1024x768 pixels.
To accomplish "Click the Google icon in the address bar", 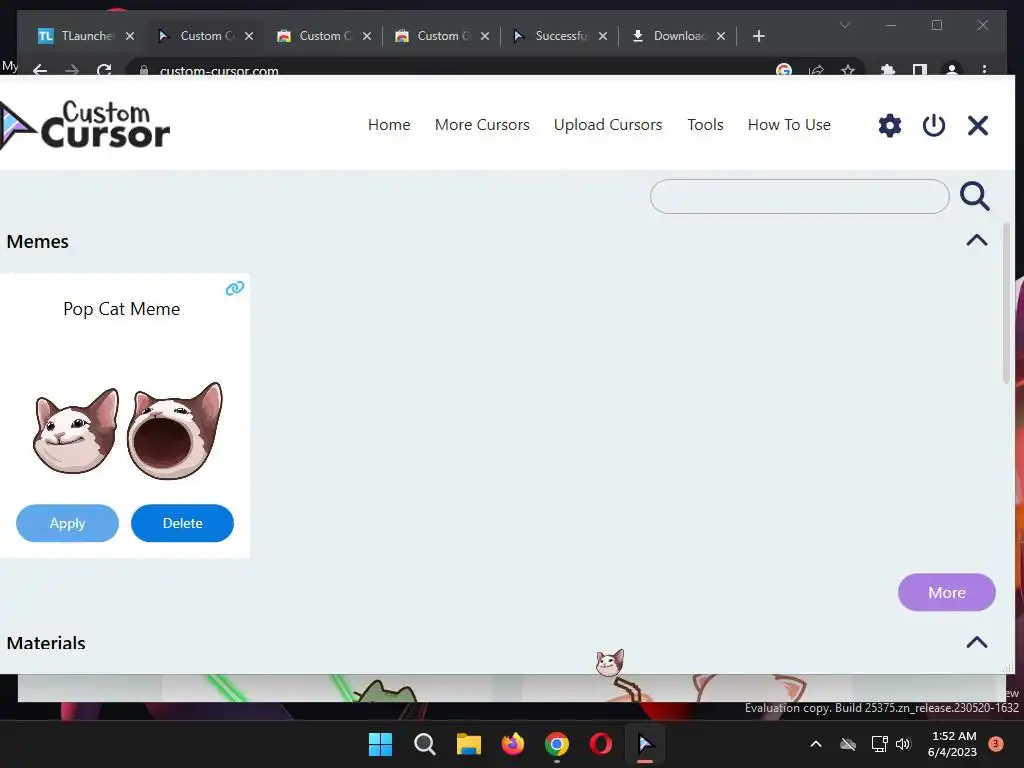I will [784, 70].
